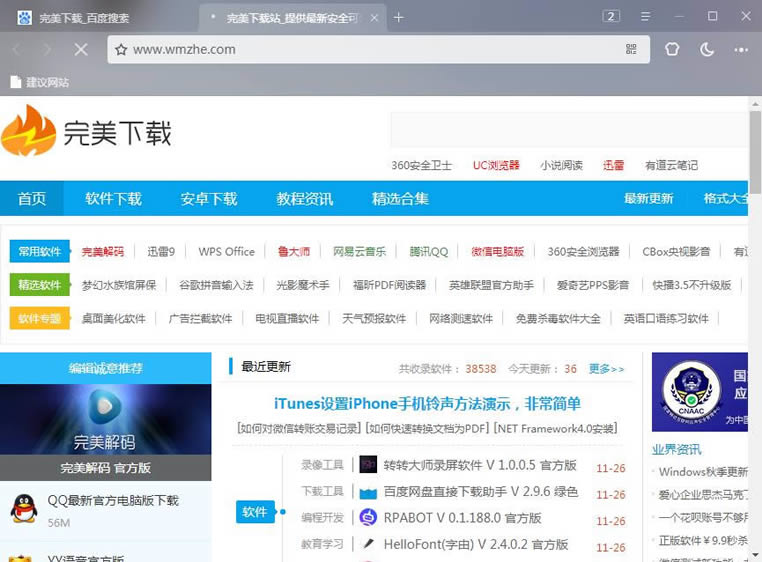Open the 精选合集 navigation item
This screenshot has width=762, height=562.
pos(400,198)
